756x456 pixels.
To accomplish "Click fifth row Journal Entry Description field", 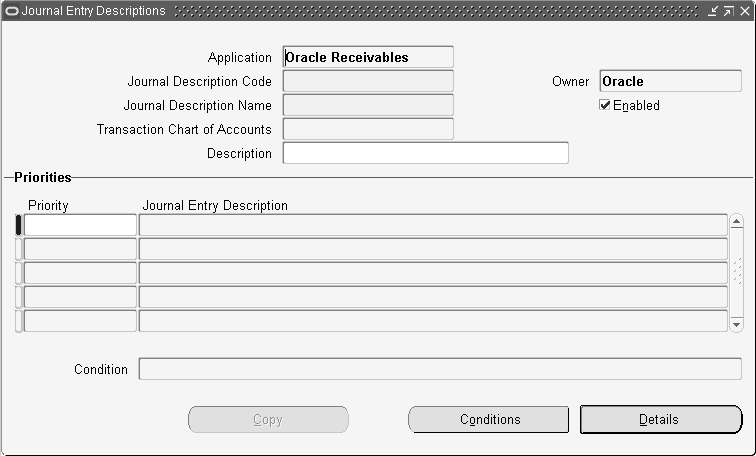I will (x=433, y=321).
